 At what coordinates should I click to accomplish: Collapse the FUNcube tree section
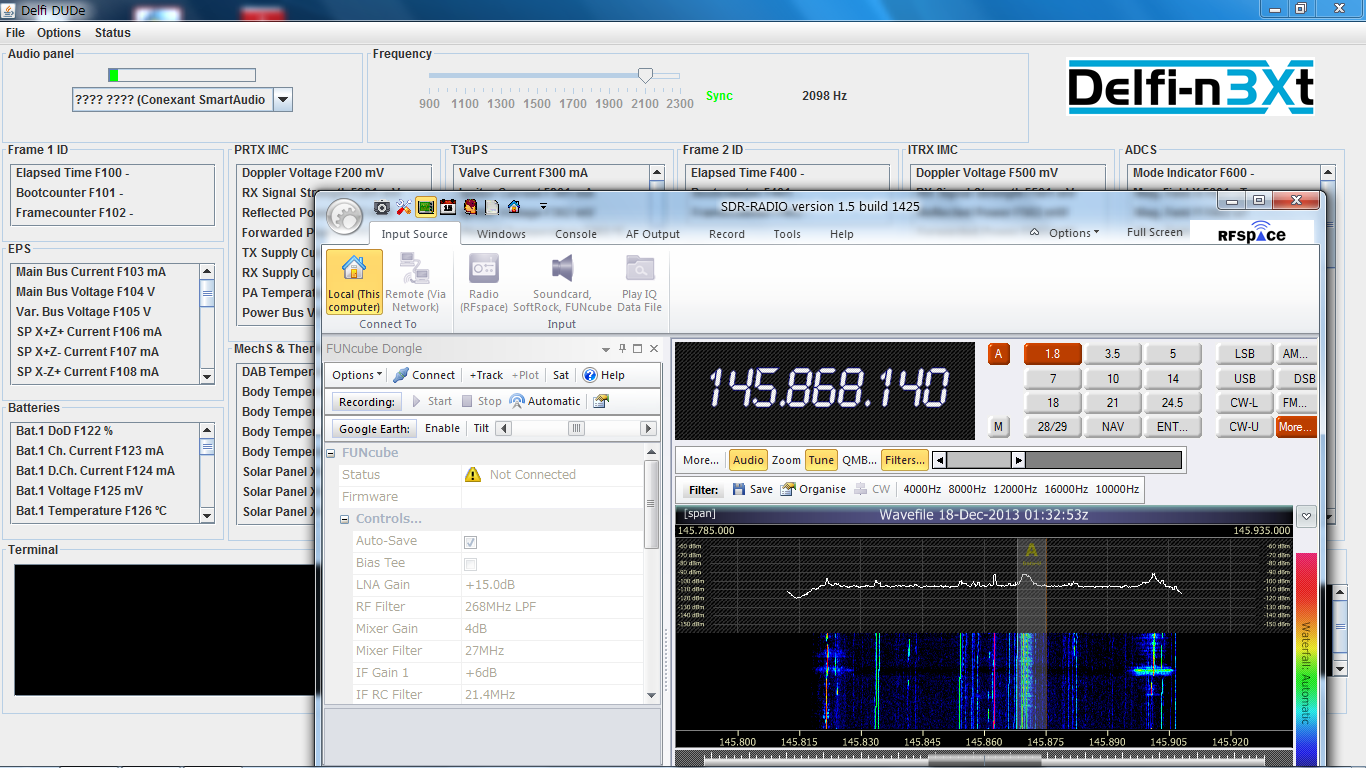tap(333, 453)
